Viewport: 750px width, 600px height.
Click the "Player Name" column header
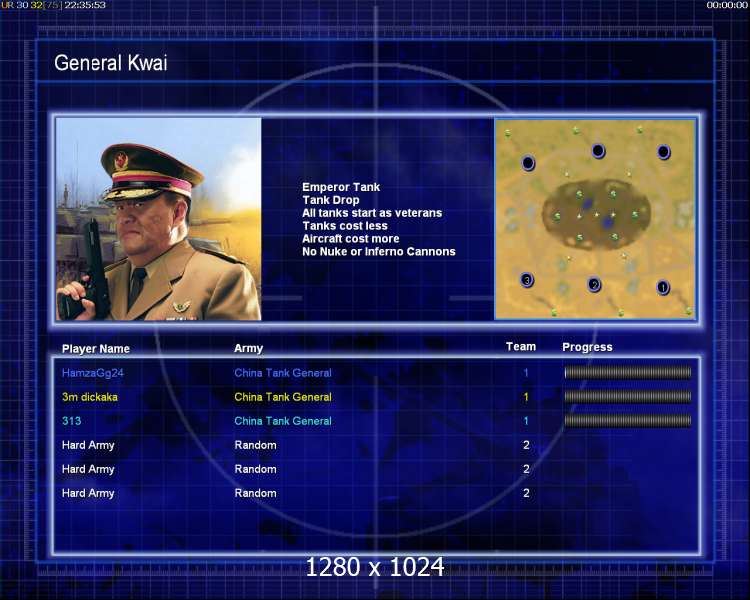[x=96, y=349]
